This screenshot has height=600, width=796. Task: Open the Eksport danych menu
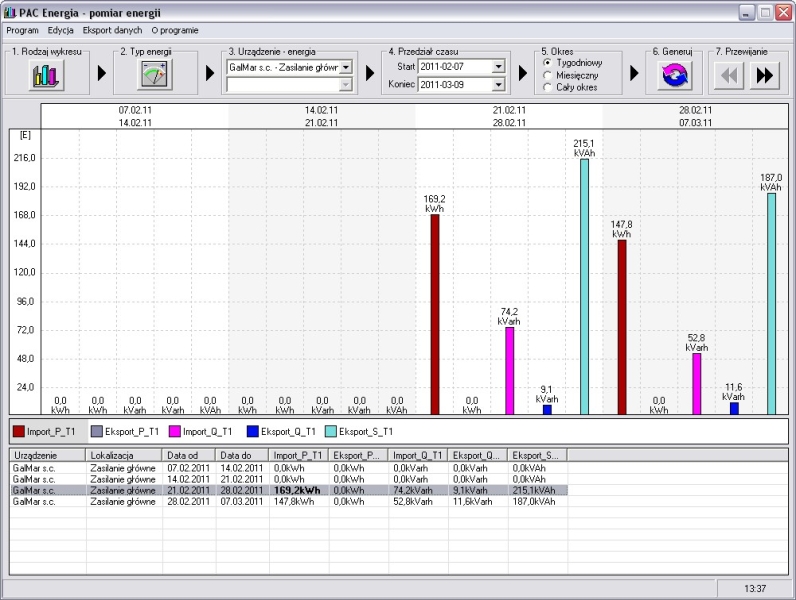113,30
